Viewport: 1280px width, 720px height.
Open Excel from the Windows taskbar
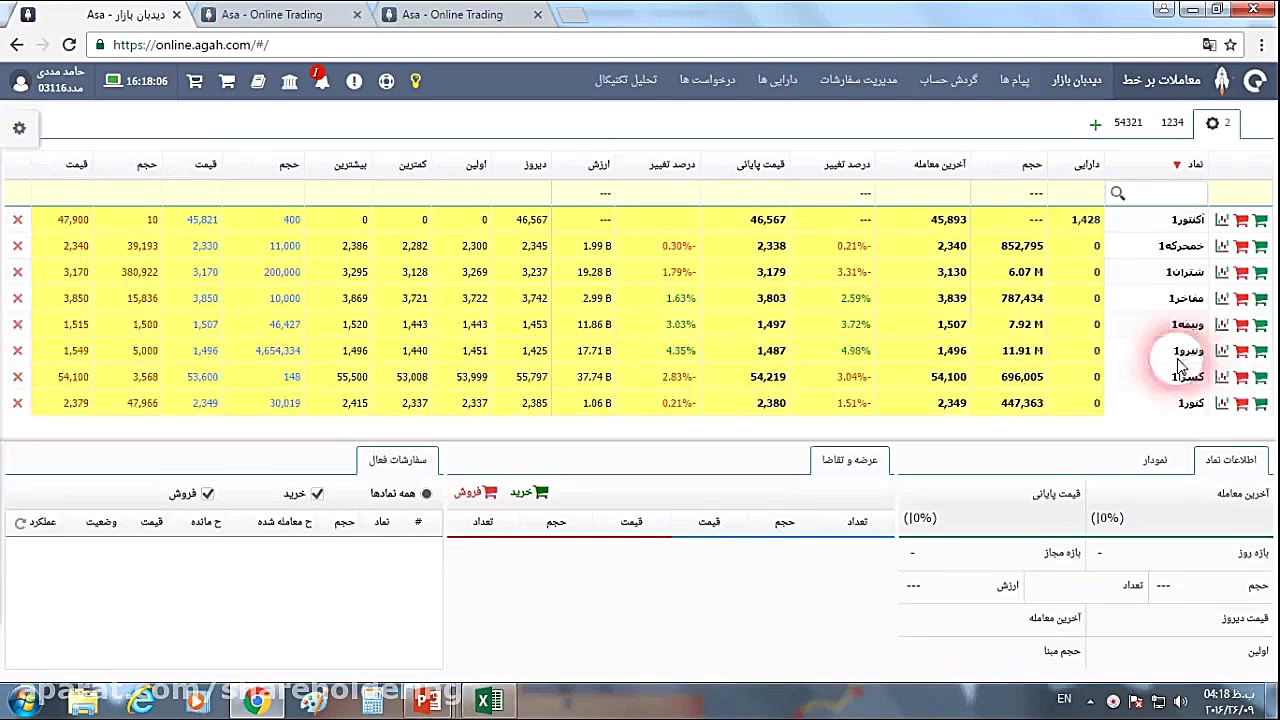488,701
